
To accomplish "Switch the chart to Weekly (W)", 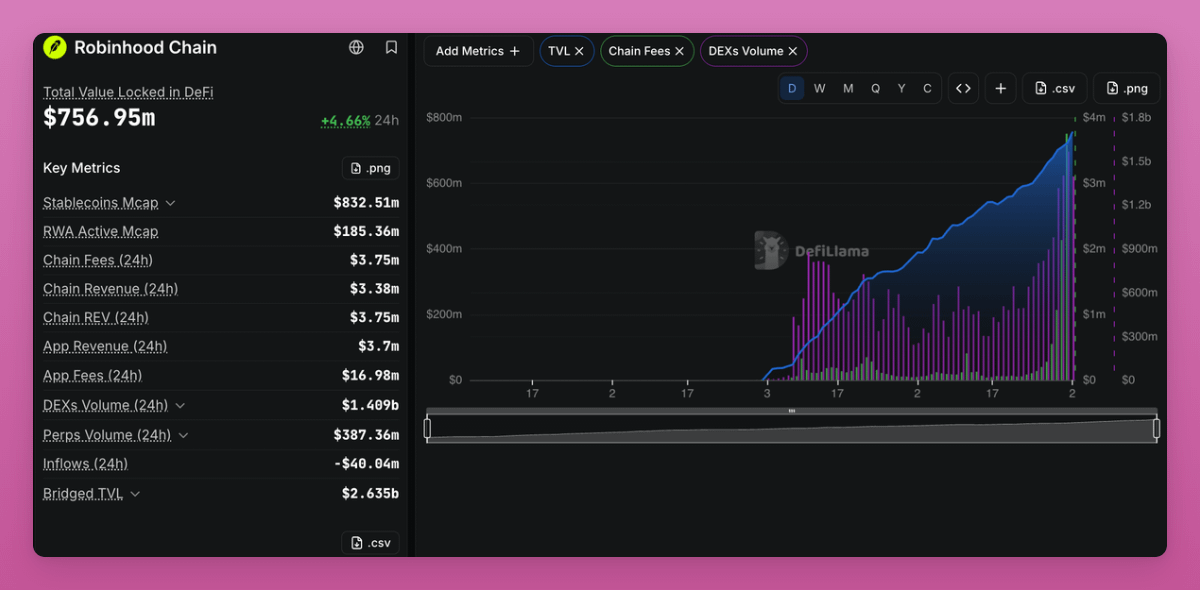I will [819, 88].
